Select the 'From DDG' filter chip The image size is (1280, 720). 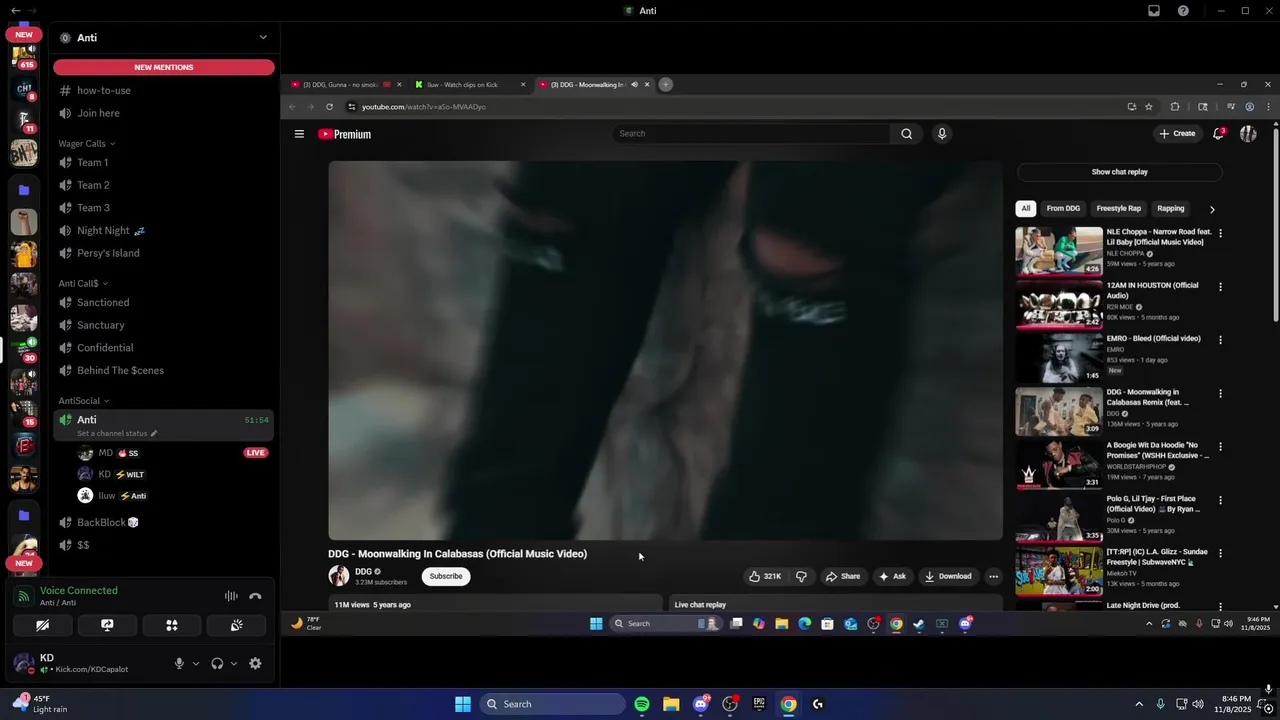point(1063,209)
